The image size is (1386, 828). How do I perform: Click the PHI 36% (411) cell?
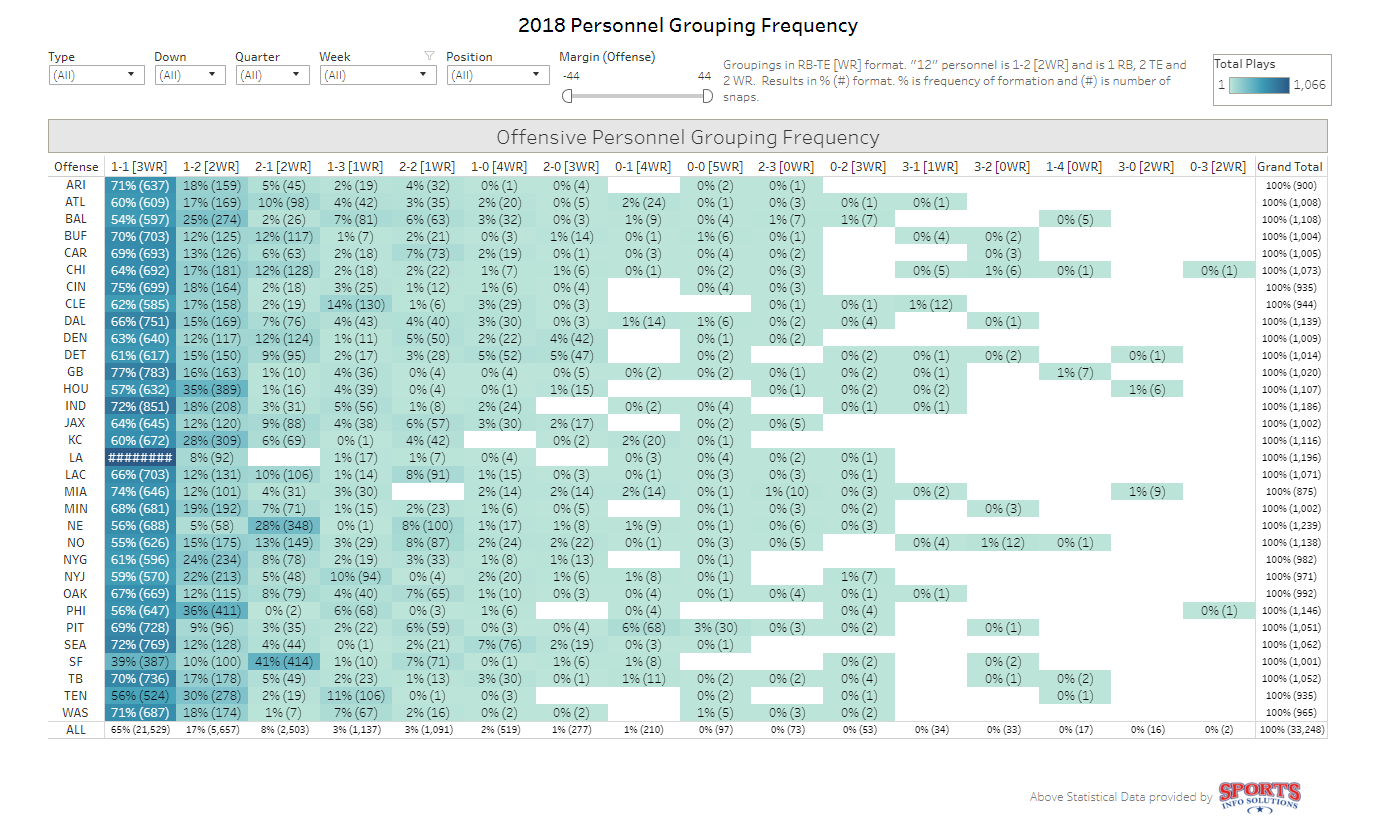click(x=210, y=610)
